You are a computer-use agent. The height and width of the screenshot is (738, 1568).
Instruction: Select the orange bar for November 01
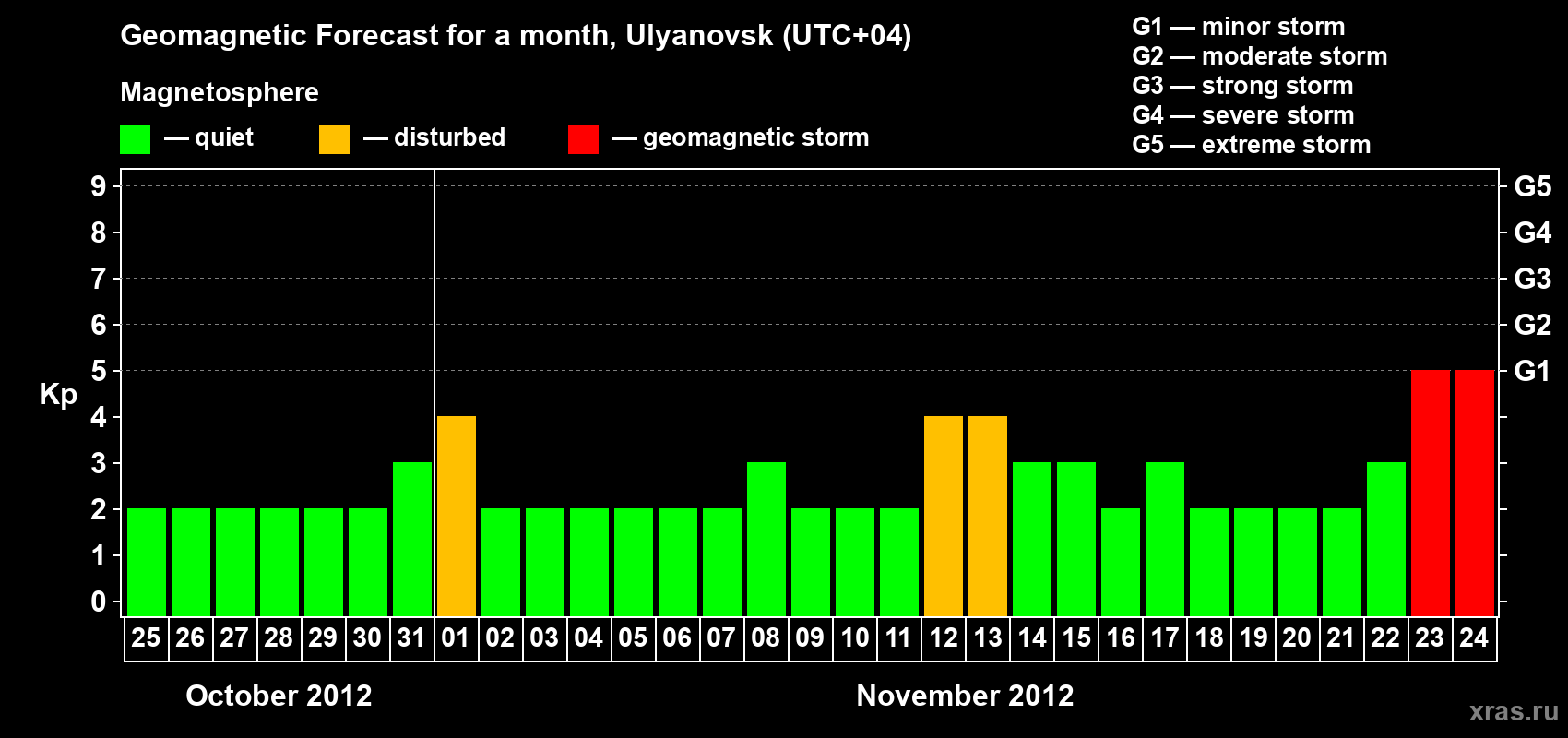[x=457, y=516]
